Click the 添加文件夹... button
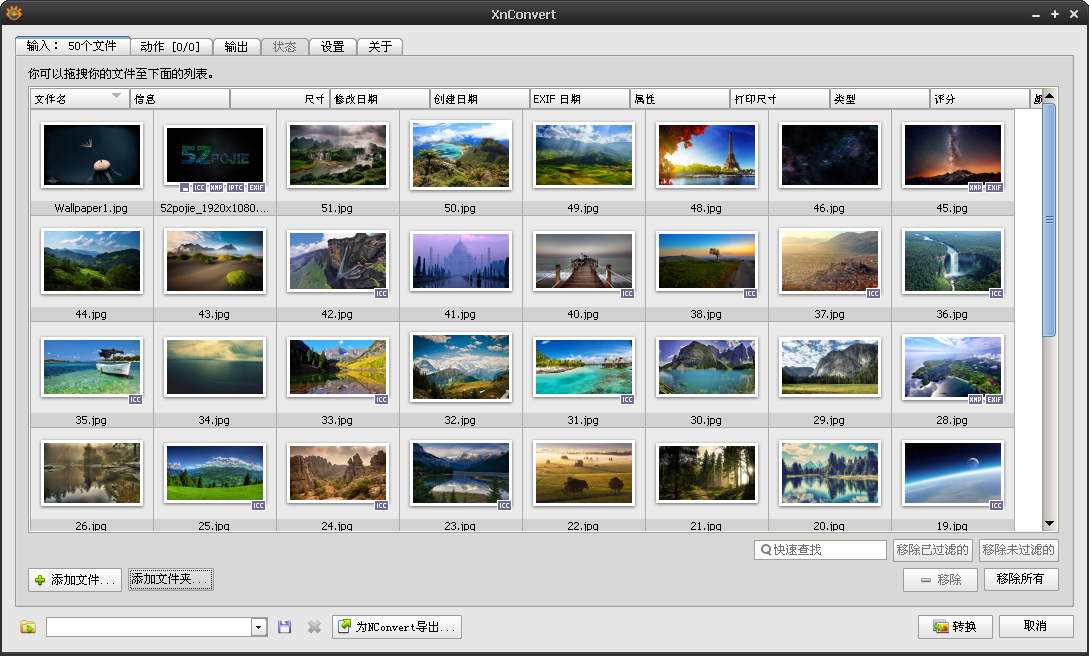This screenshot has width=1089, height=656. (171, 579)
